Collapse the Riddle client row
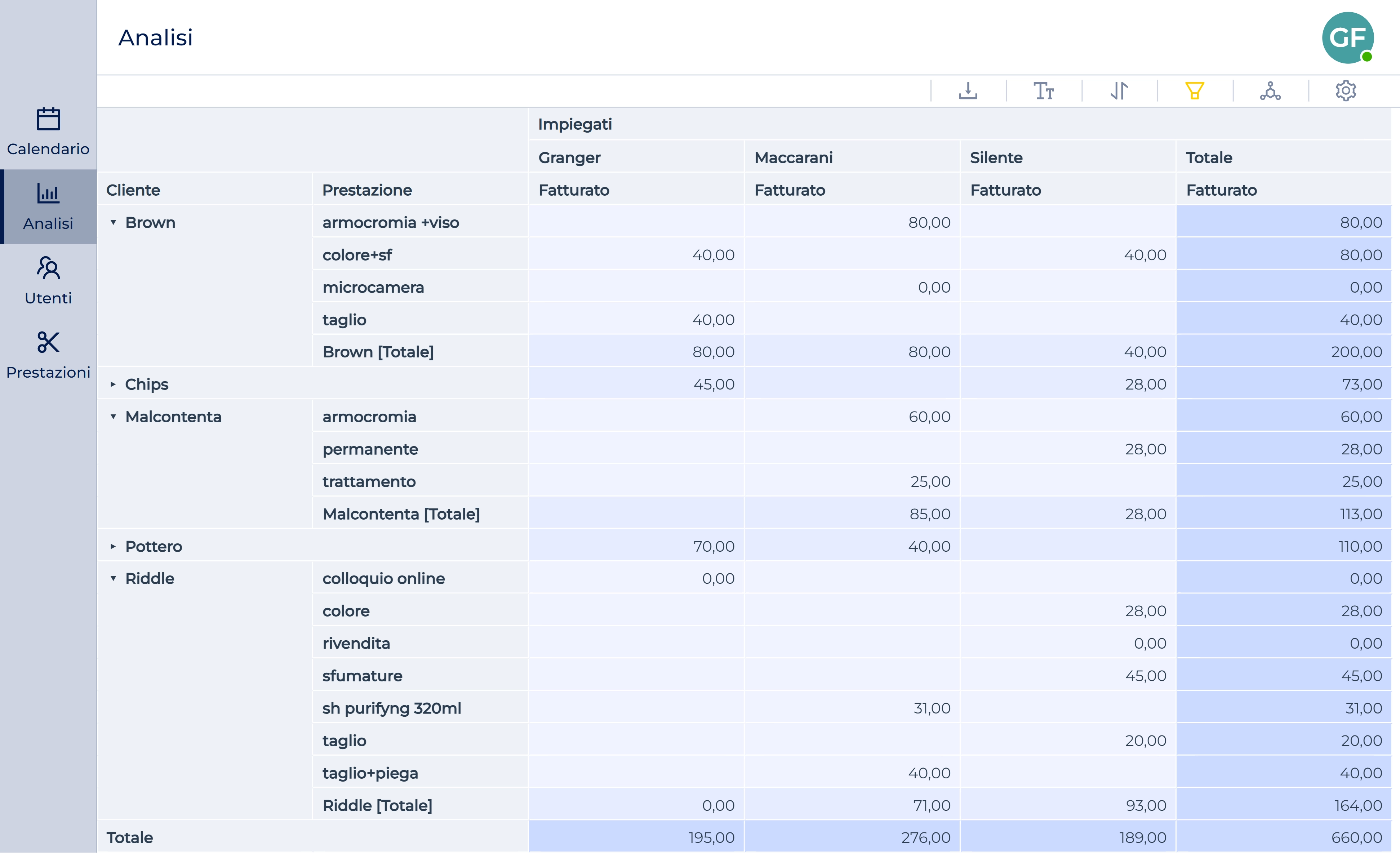This screenshot has height=854, width=1400. click(113, 579)
